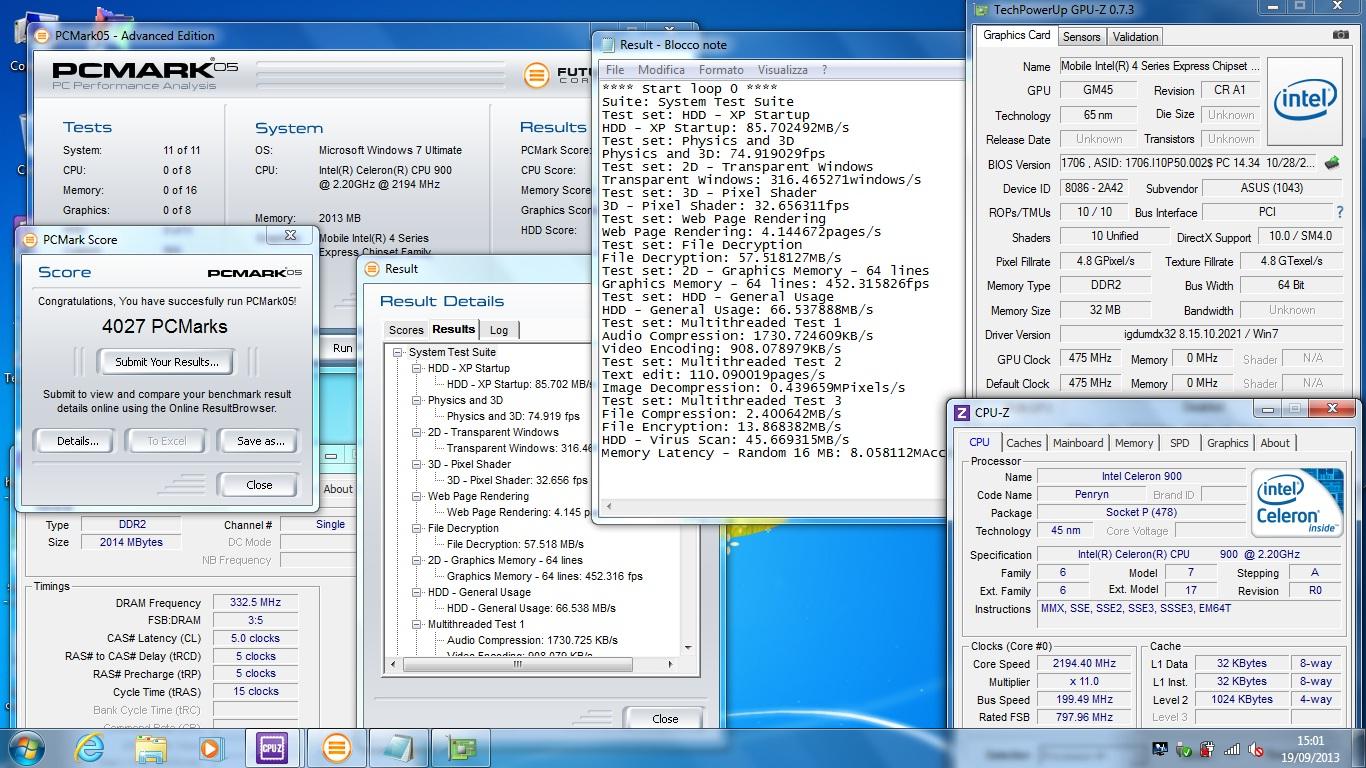Select tree row 'Audio Compression: 1730.725 KB/s'
1366x768 pixels.
pos(532,640)
